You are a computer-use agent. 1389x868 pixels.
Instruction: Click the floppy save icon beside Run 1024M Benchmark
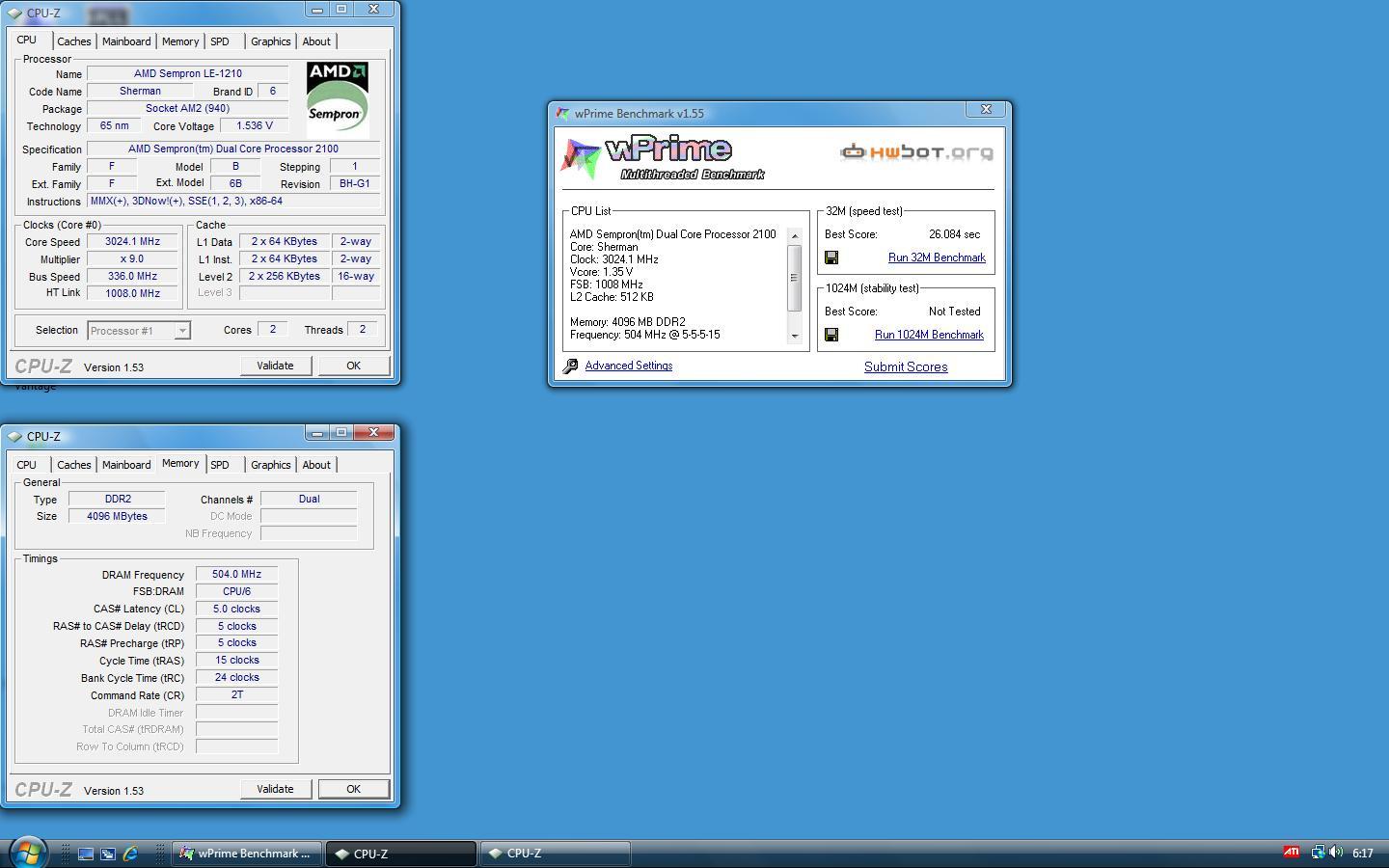coord(831,335)
